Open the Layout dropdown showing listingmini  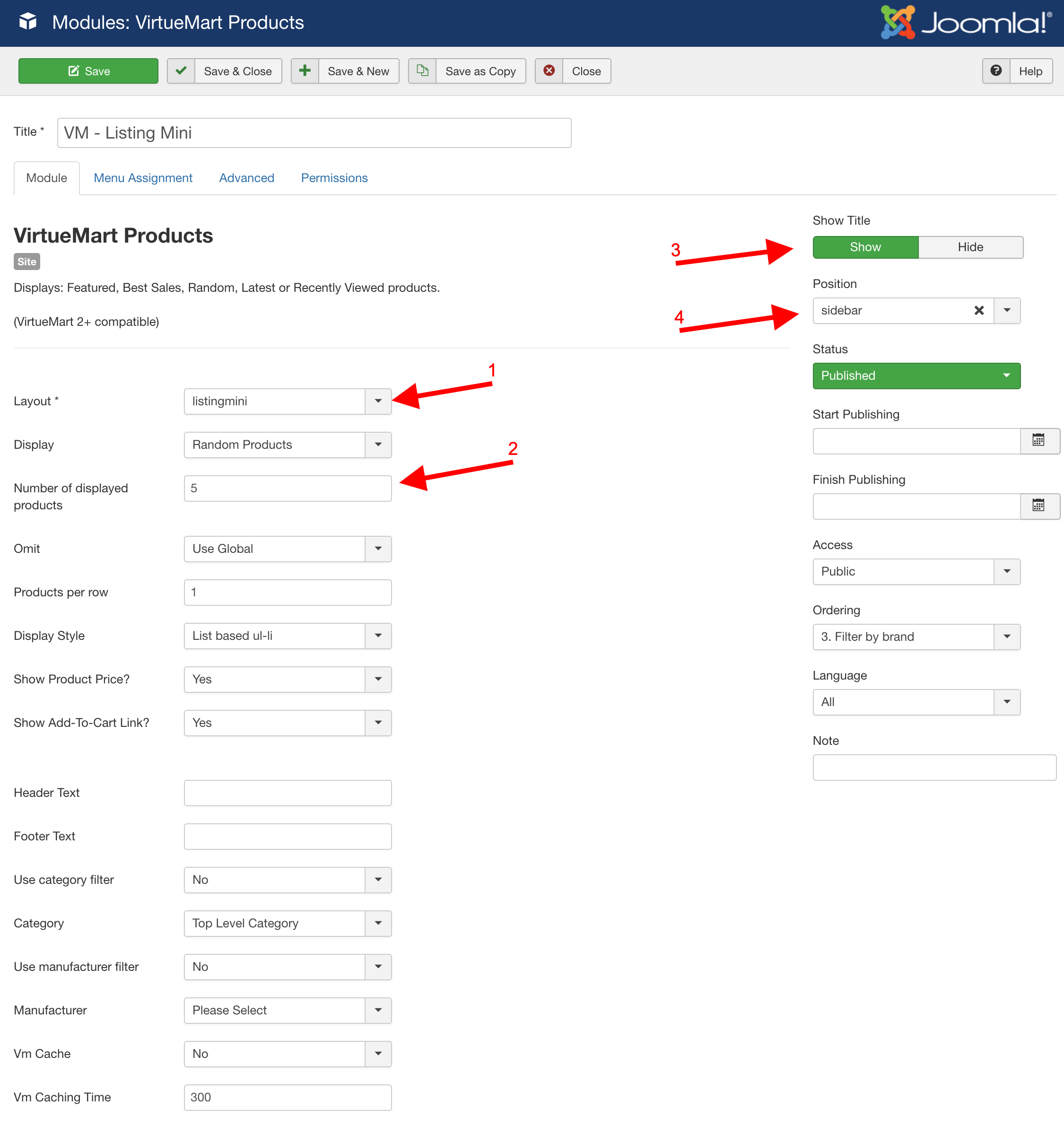point(288,401)
